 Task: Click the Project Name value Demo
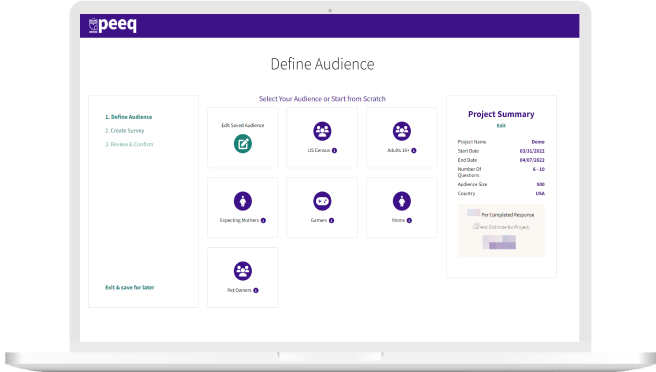click(538, 142)
